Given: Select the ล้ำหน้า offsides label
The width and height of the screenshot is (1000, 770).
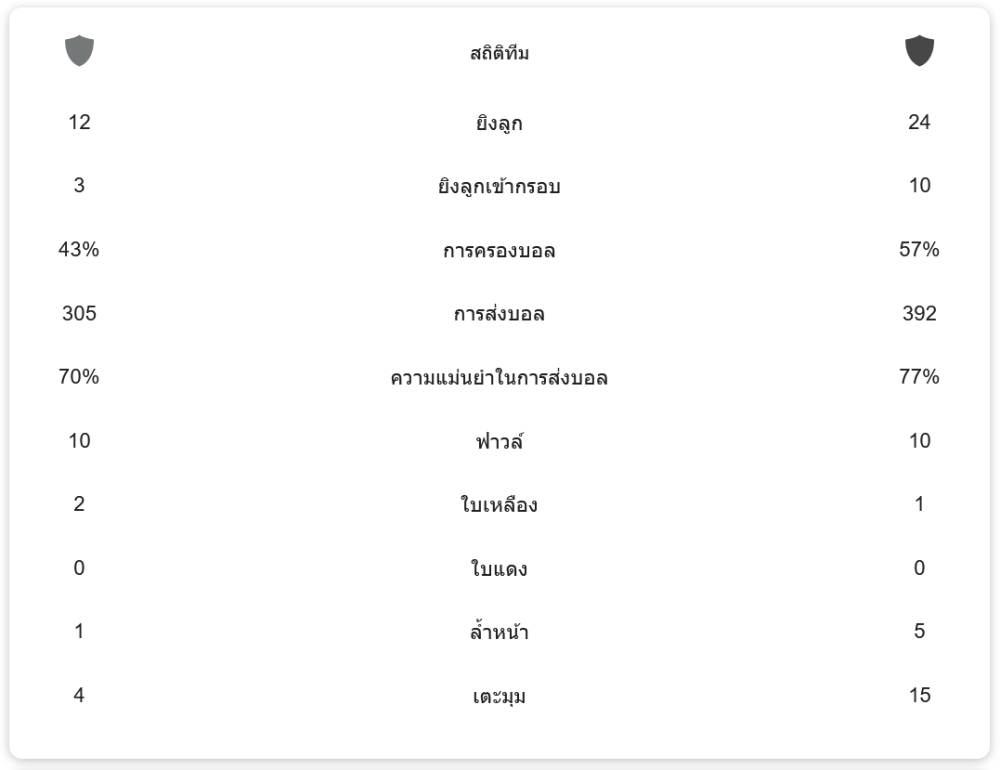Looking at the screenshot, I should click(499, 632).
